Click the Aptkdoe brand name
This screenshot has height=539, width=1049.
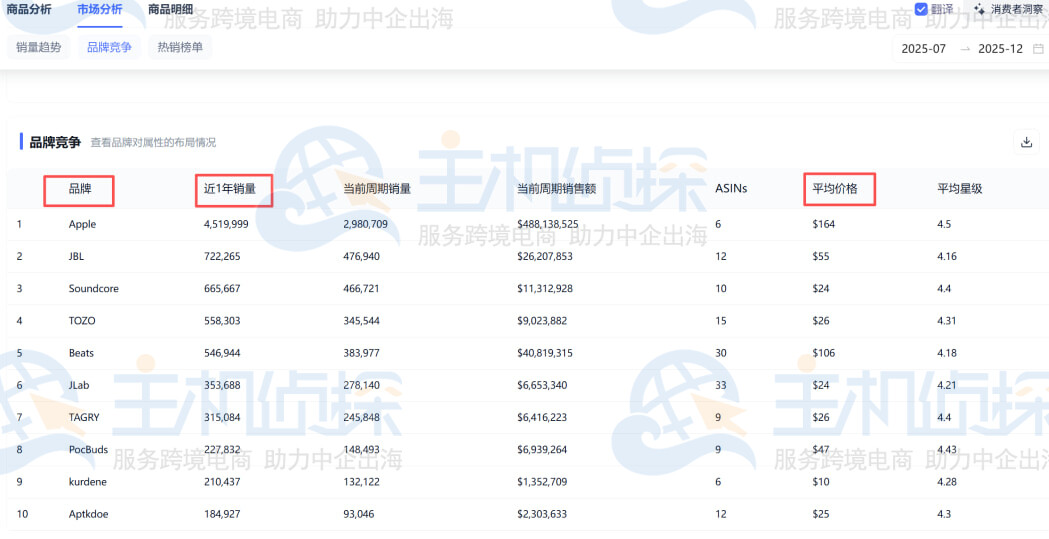click(88, 514)
